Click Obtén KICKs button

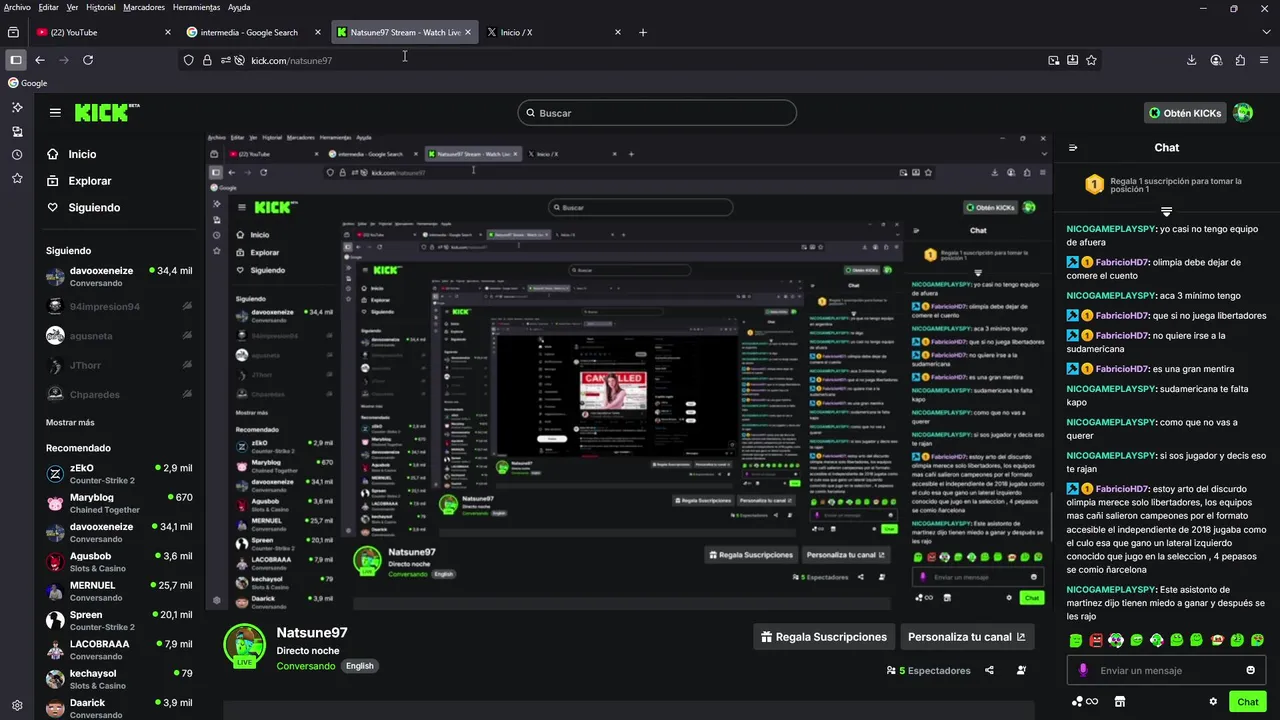1186,113
